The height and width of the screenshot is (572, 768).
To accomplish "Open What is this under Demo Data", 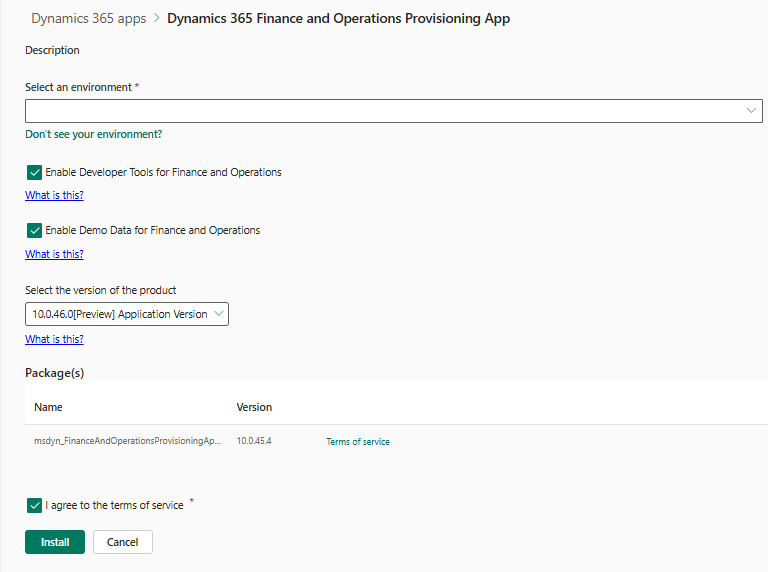I will pyautogui.click(x=54, y=254).
